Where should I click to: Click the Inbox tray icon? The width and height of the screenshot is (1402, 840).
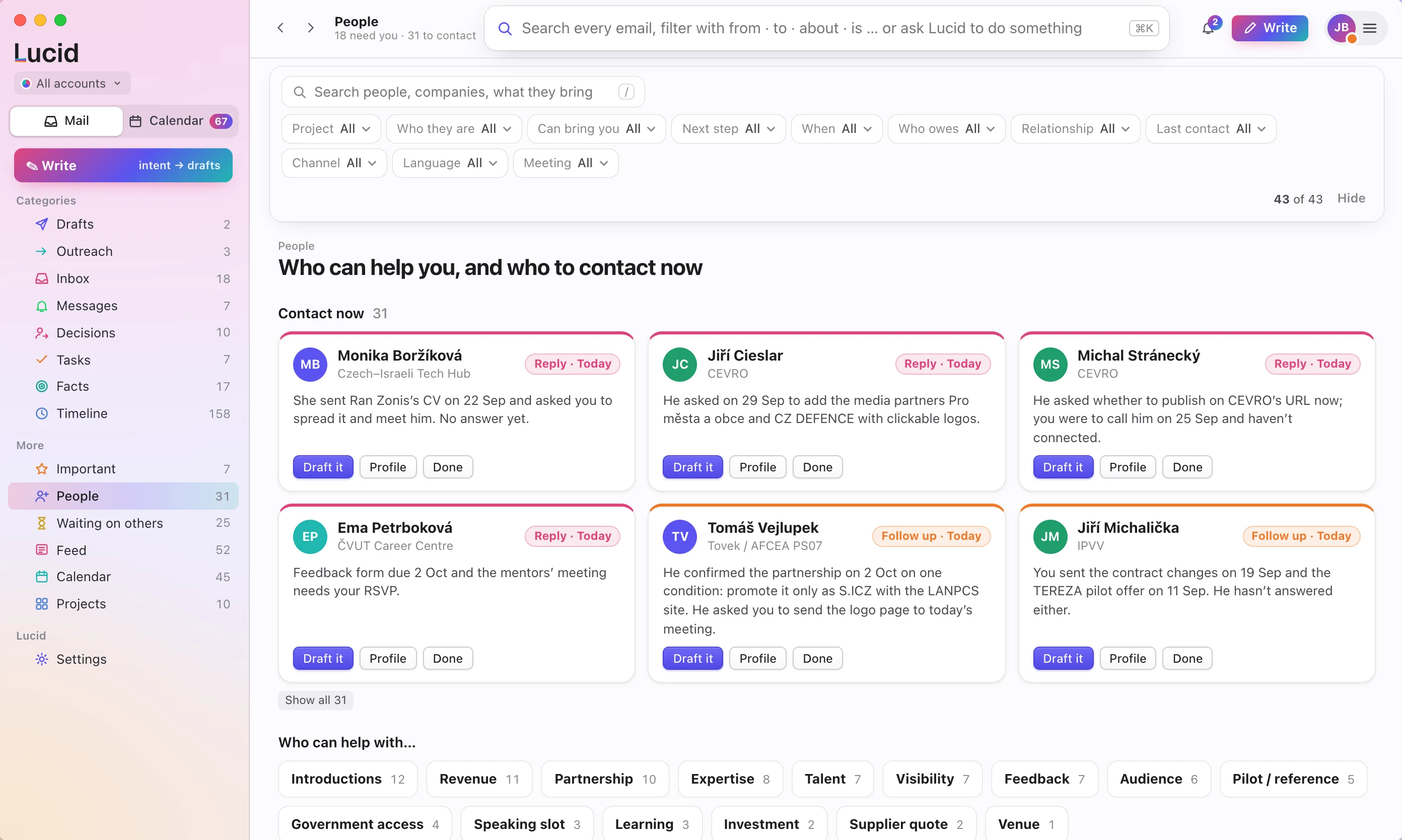pyautogui.click(x=42, y=278)
